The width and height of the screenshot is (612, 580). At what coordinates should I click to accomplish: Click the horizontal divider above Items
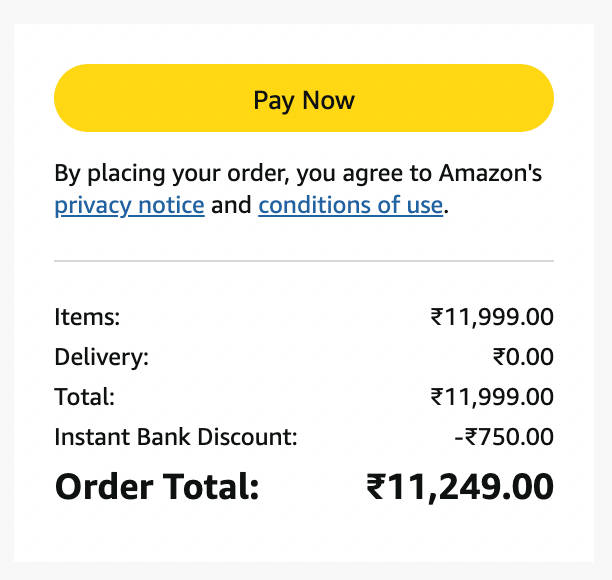(303, 261)
